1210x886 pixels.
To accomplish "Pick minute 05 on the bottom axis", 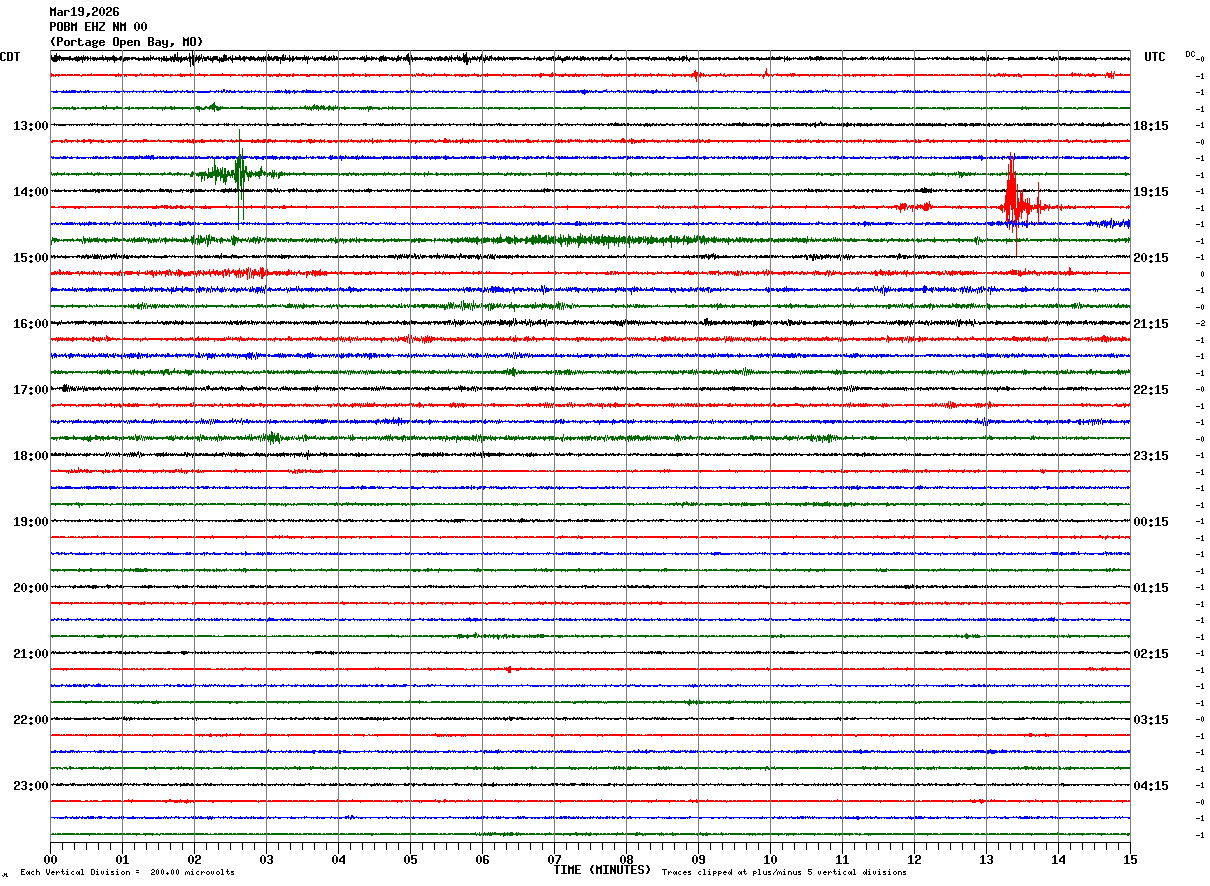I will pyautogui.click(x=410, y=858).
